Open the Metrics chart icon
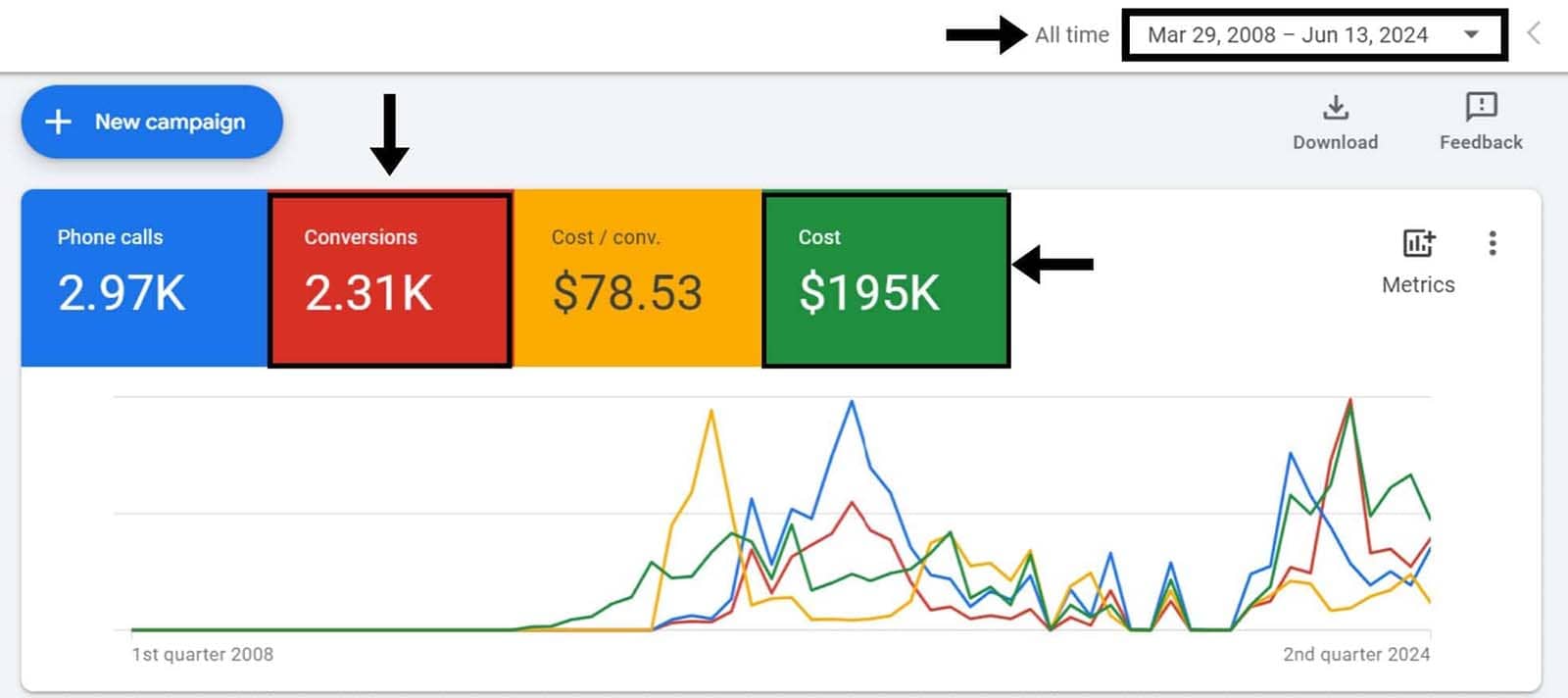The height and width of the screenshot is (698, 1568). pyautogui.click(x=1418, y=243)
